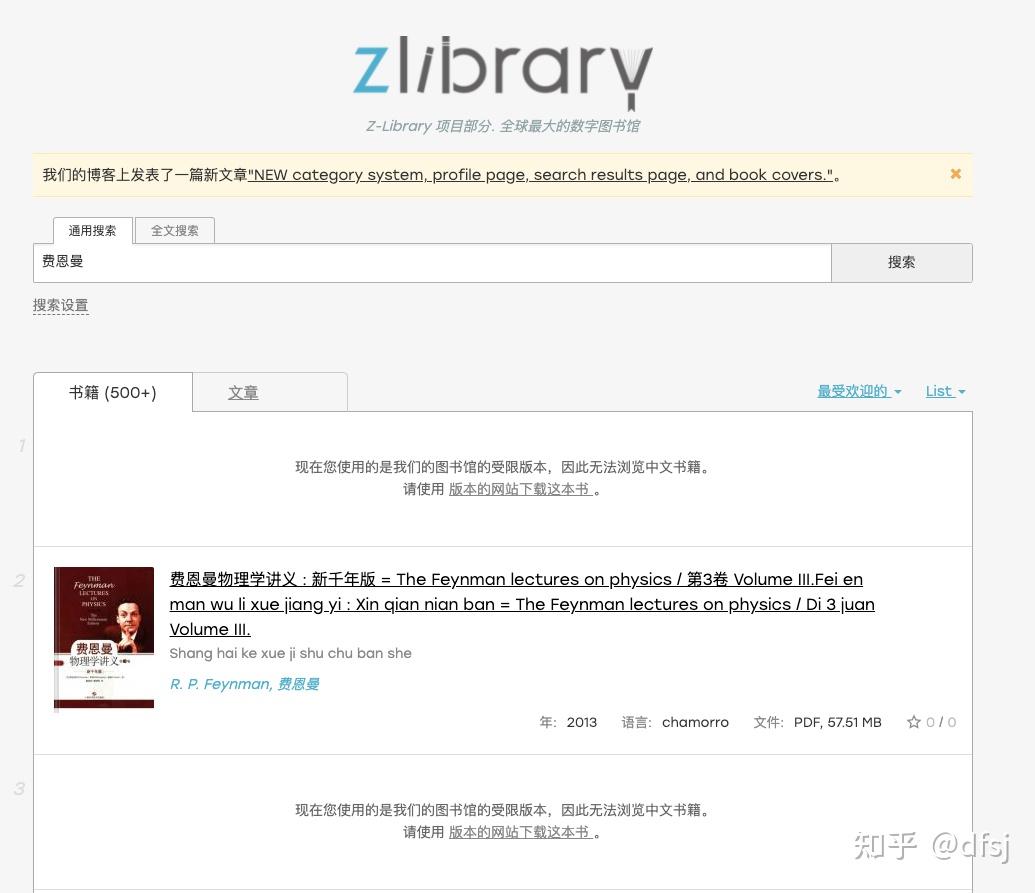The image size is (1035, 893).
Task: Click the star rating icon on Feynman result
Action: click(x=914, y=722)
